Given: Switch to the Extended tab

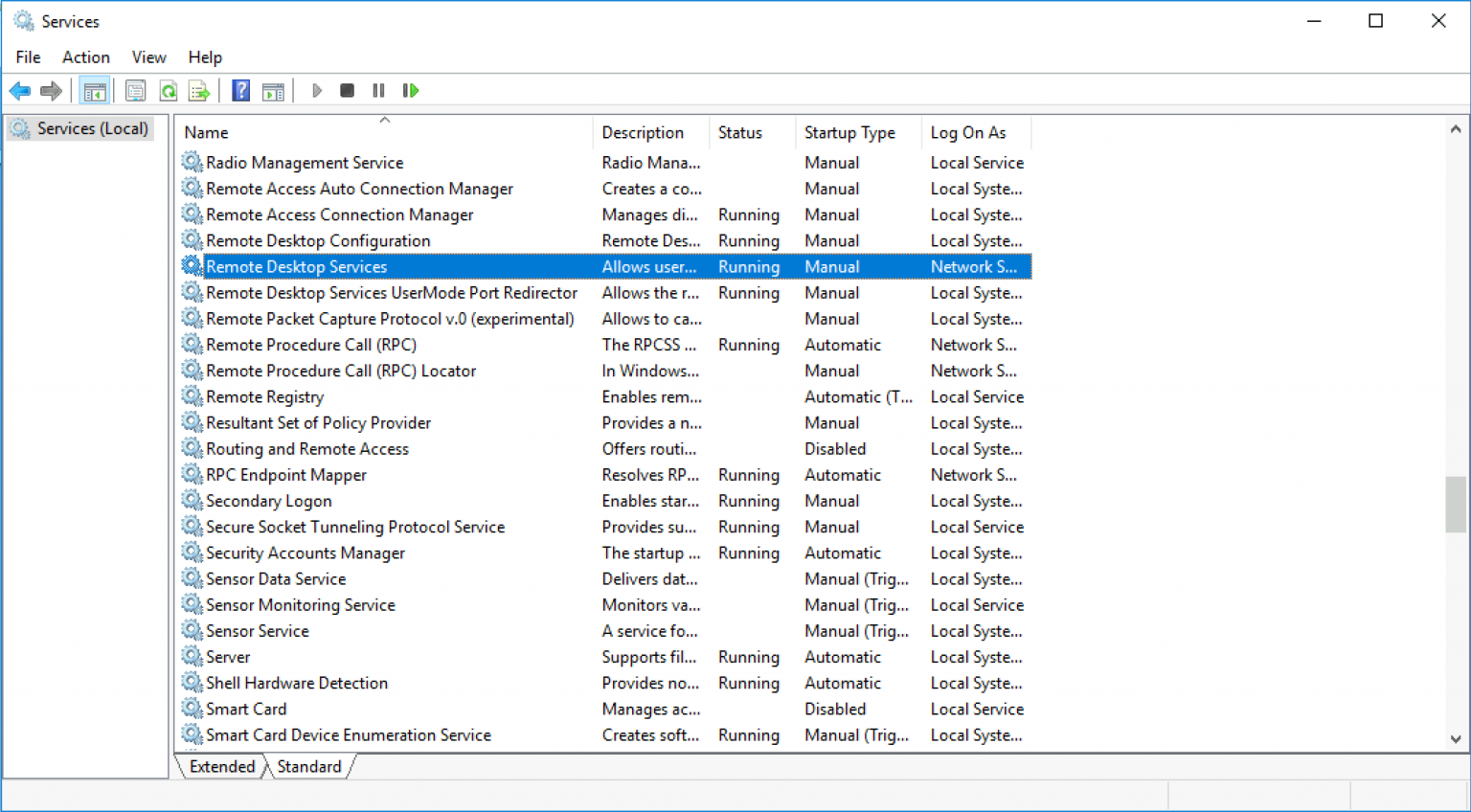Looking at the screenshot, I should click(x=222, y=767).
